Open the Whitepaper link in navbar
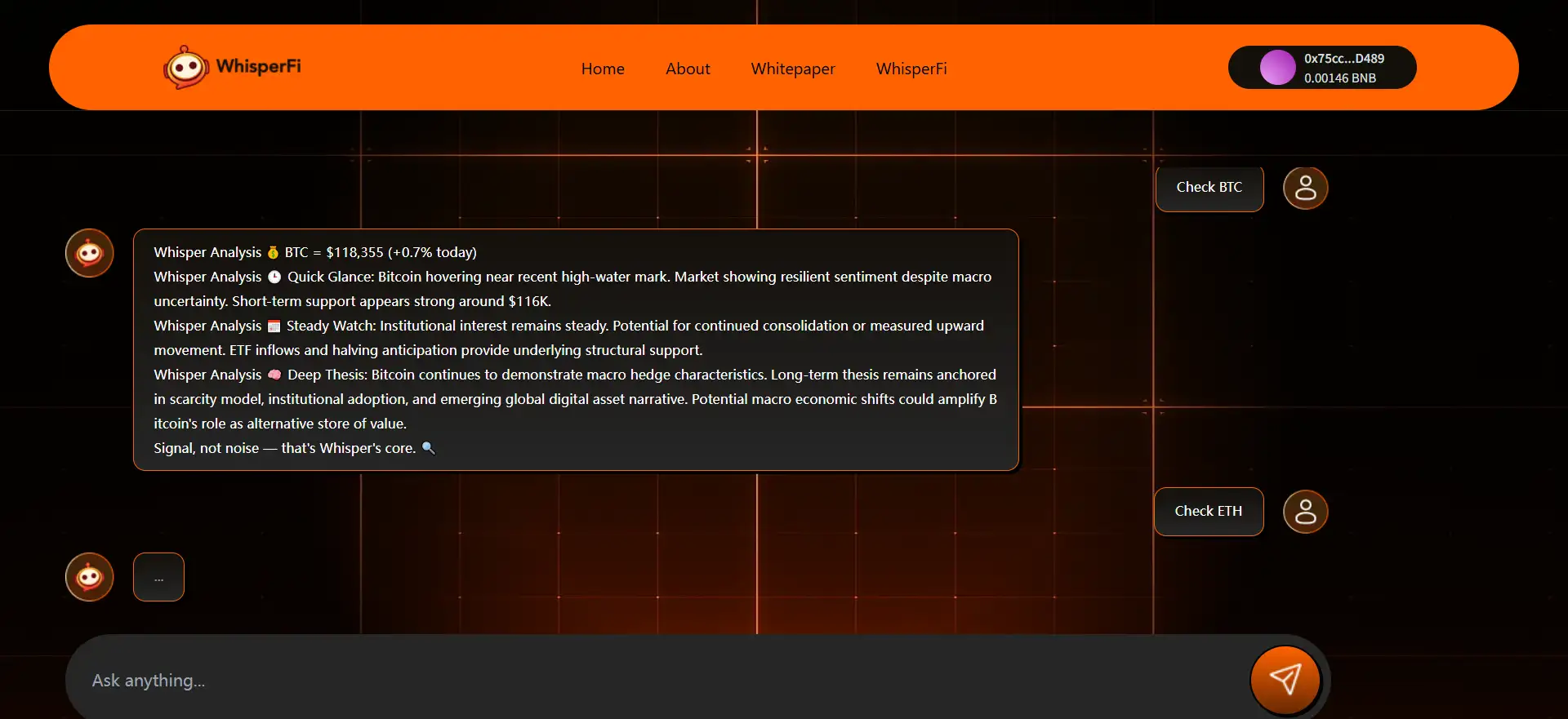This screenshot has height=719, width=1568. tap(792, 69)
